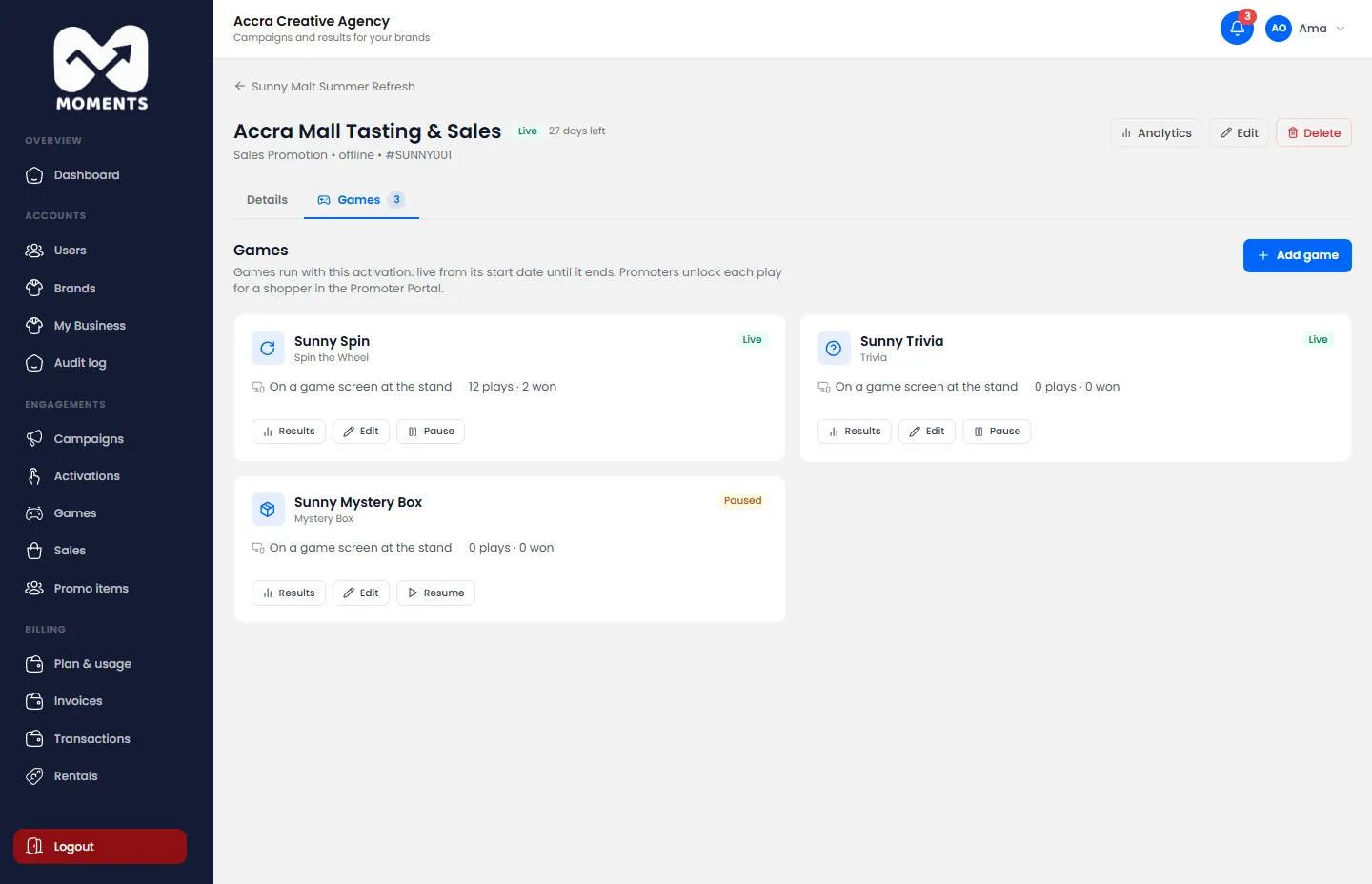1372x884 pixels.
Task: View Results for Sunny Spin
Action: [x=289, y=432]
